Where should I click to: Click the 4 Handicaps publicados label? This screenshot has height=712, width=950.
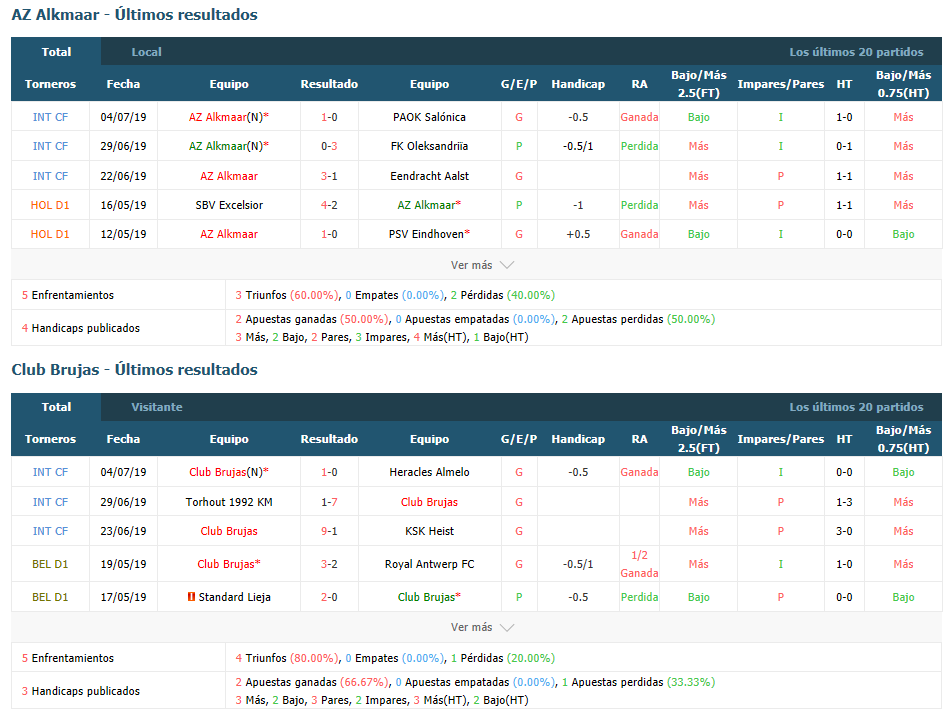pyautogui.click(x=81, y=328)
